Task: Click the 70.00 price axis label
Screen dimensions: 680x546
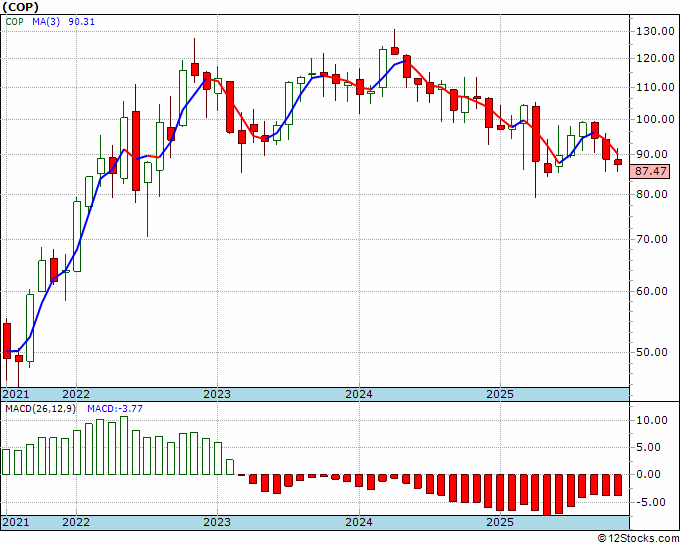Action: (652, 239)
